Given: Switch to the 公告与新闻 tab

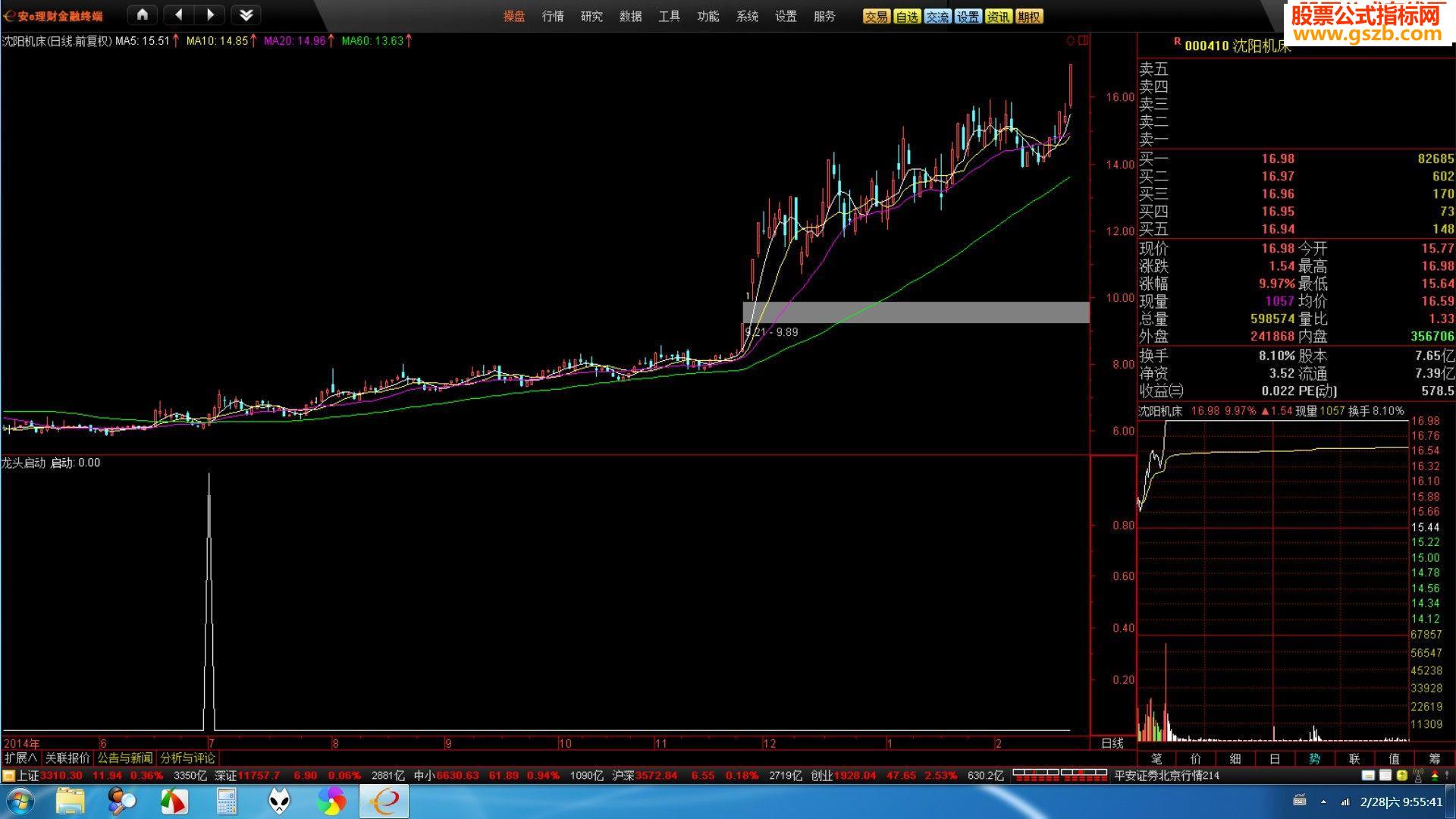Looking at the screenshot, I should [x=124, y=758].
